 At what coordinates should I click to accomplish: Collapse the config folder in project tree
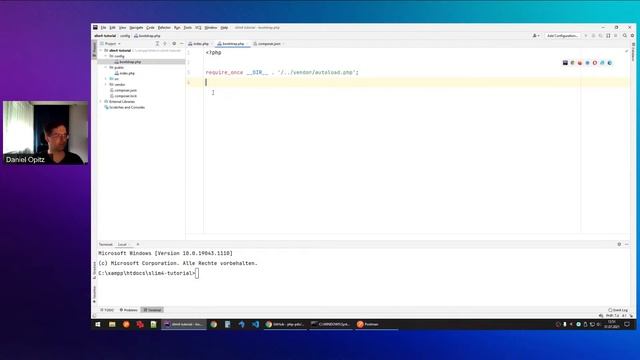106,56
